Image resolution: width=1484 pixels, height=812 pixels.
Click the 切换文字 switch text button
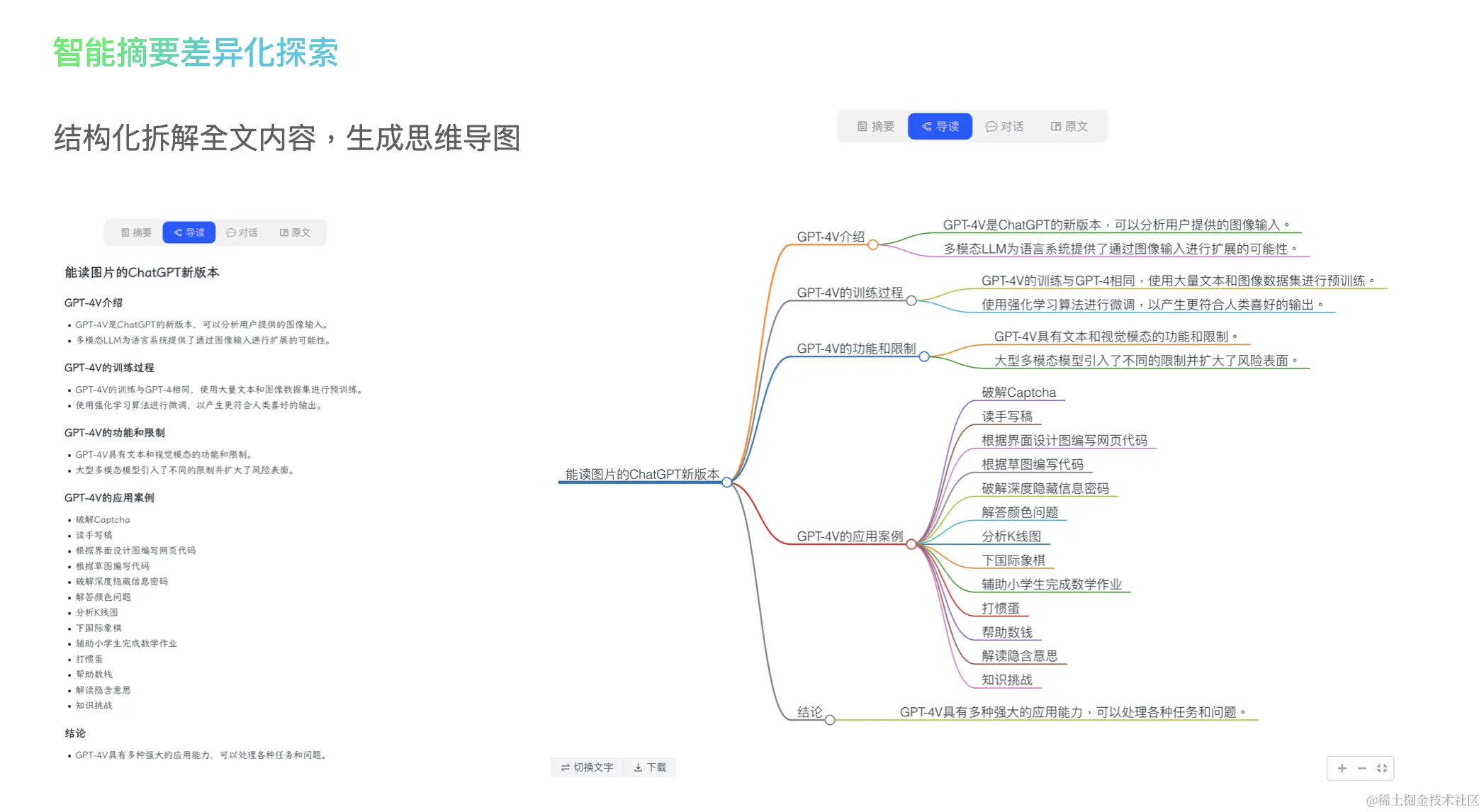click(x=587, y=767)
